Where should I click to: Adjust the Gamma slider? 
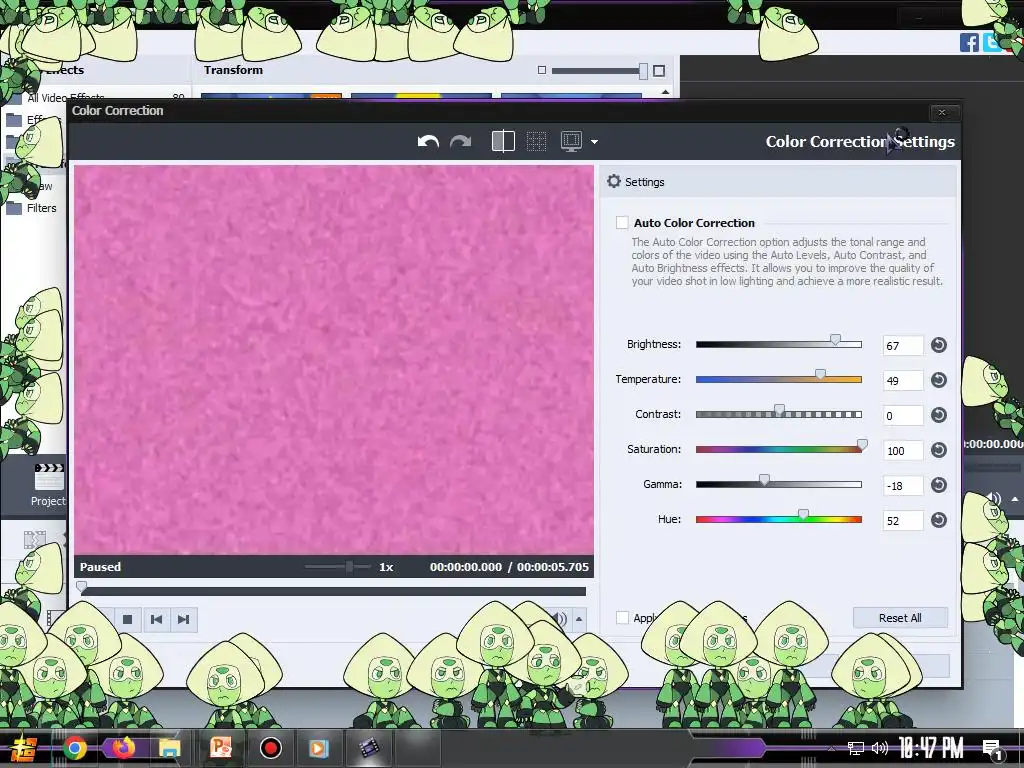[778, 484]
